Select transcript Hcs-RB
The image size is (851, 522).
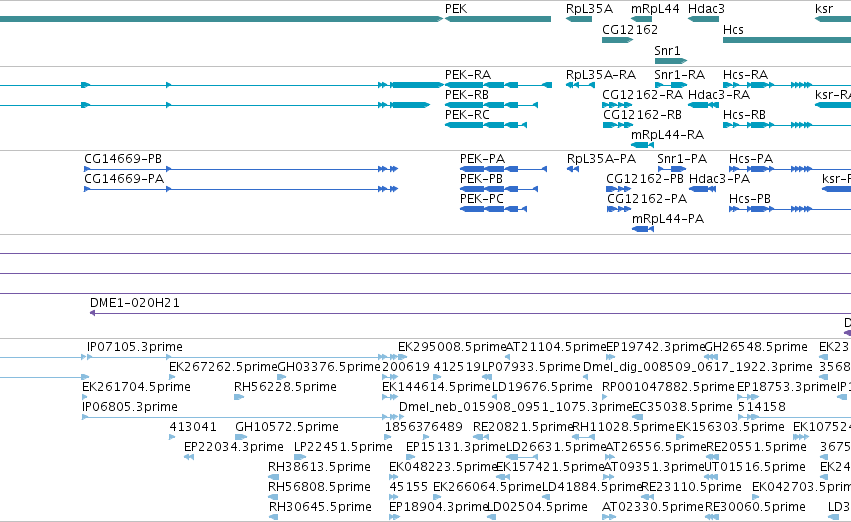coord(744,114)
